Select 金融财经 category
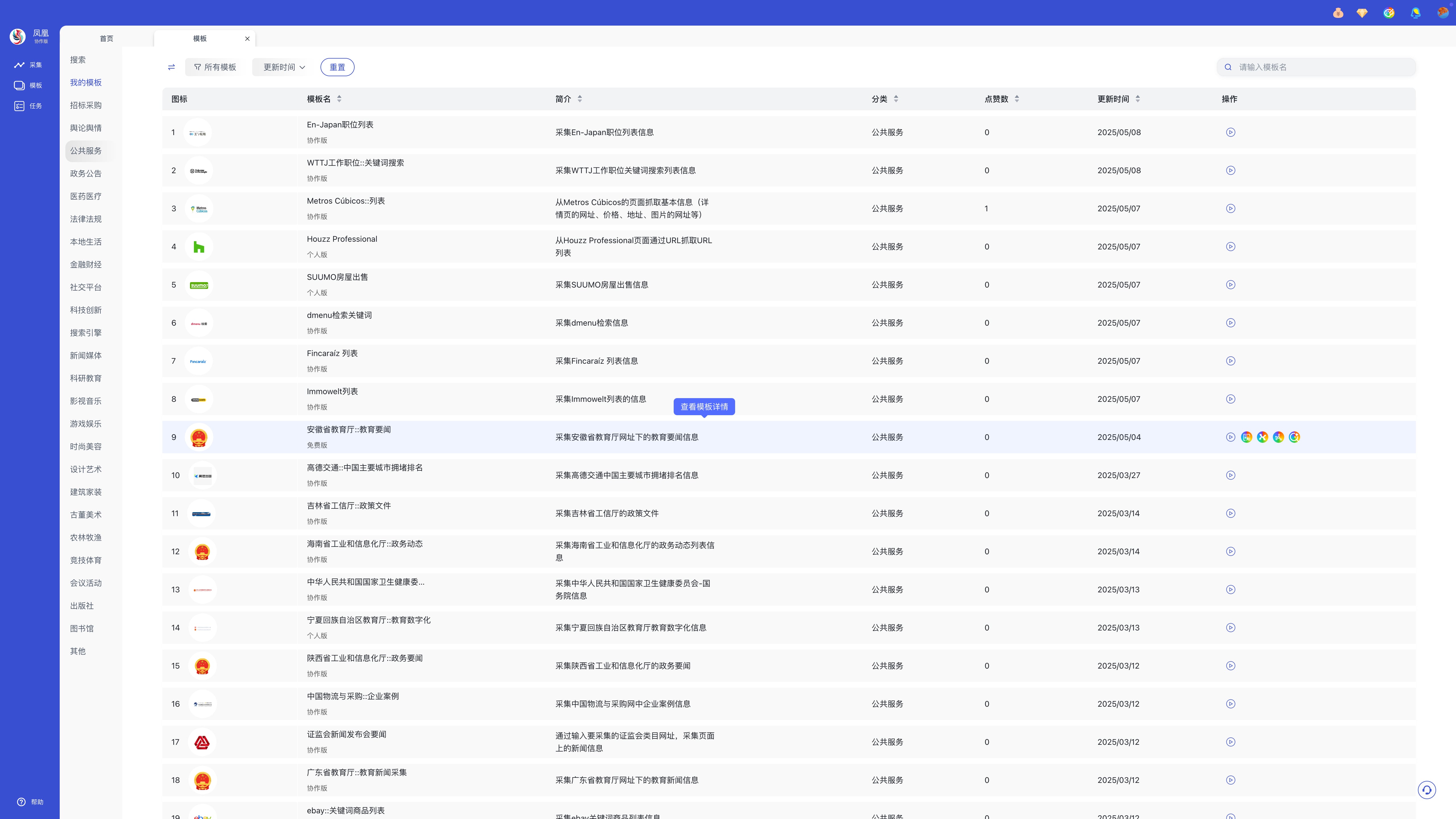The image size is (1456, 819). (x=86, y=264)
